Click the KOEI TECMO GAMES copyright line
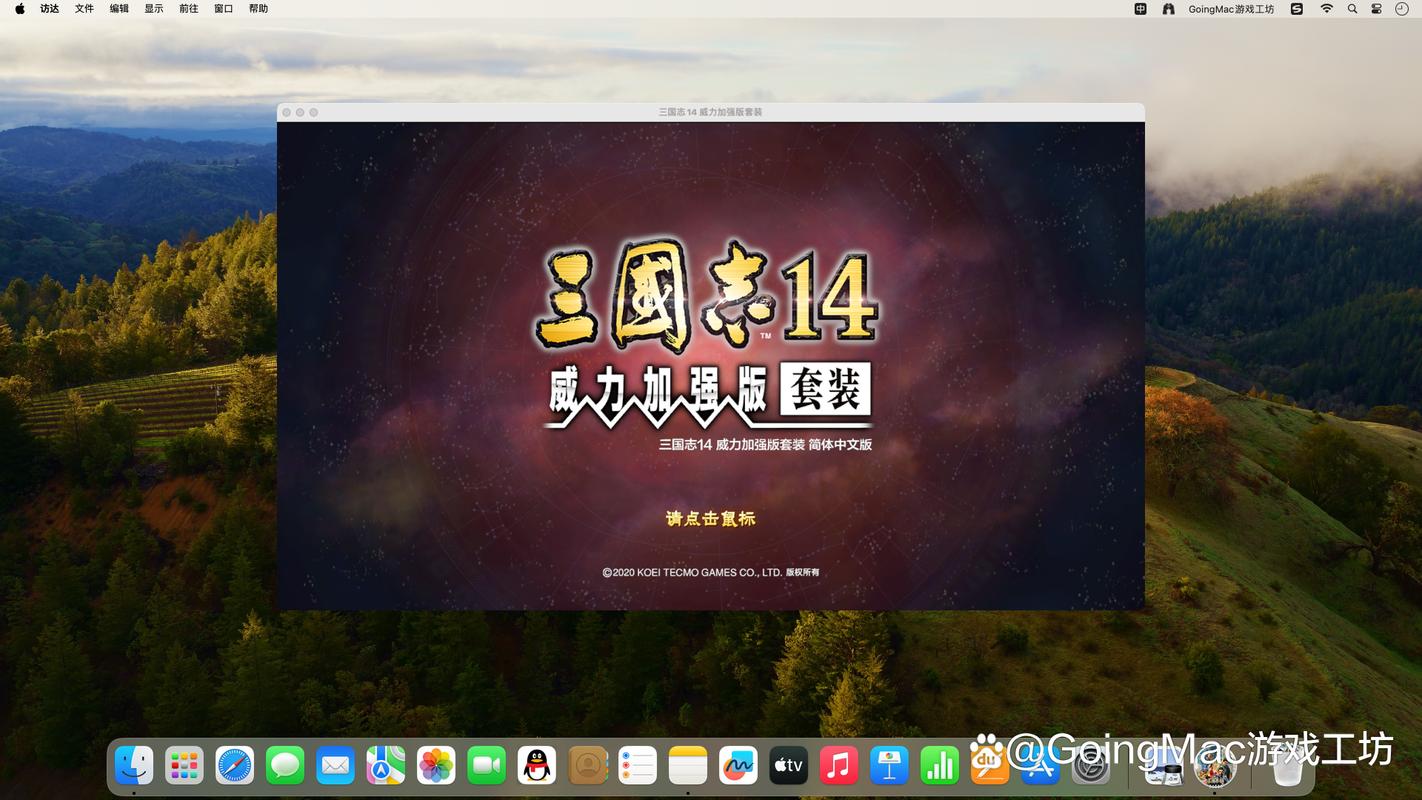1422x800 pixels. coord(710,572)
